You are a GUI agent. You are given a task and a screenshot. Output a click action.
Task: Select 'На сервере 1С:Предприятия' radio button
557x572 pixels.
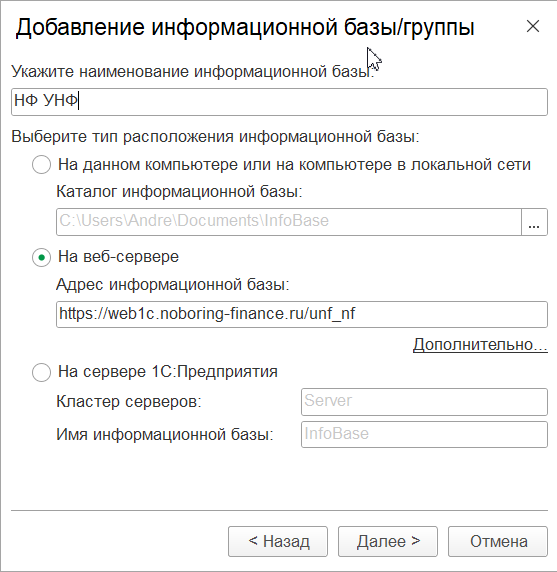click(x=41, y=372)
